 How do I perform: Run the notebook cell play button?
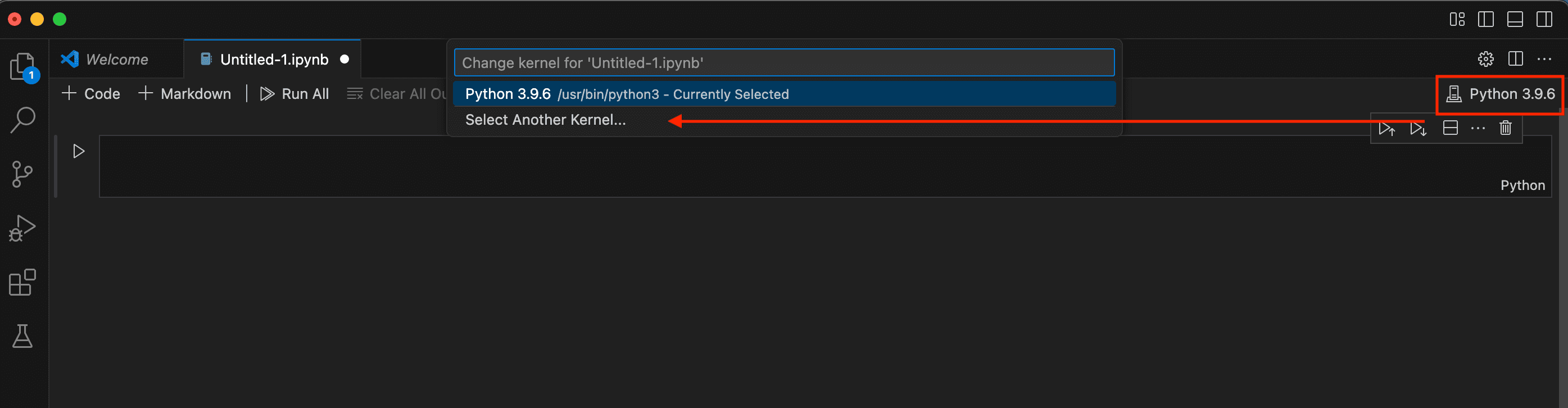click(x=79, y=151)
